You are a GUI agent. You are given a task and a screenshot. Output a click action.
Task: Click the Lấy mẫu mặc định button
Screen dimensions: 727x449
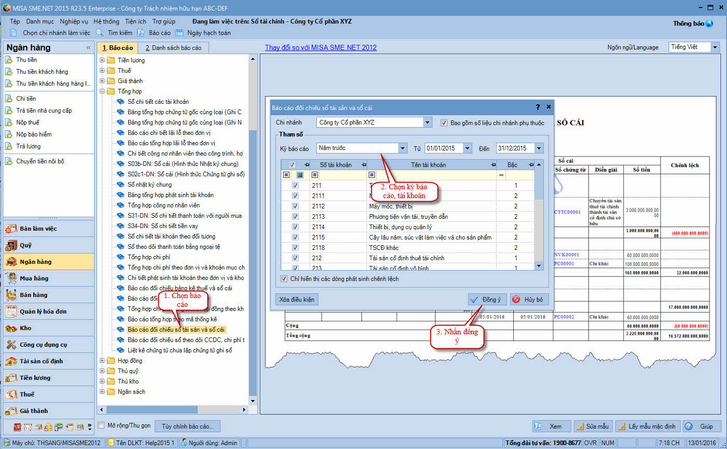649,426
